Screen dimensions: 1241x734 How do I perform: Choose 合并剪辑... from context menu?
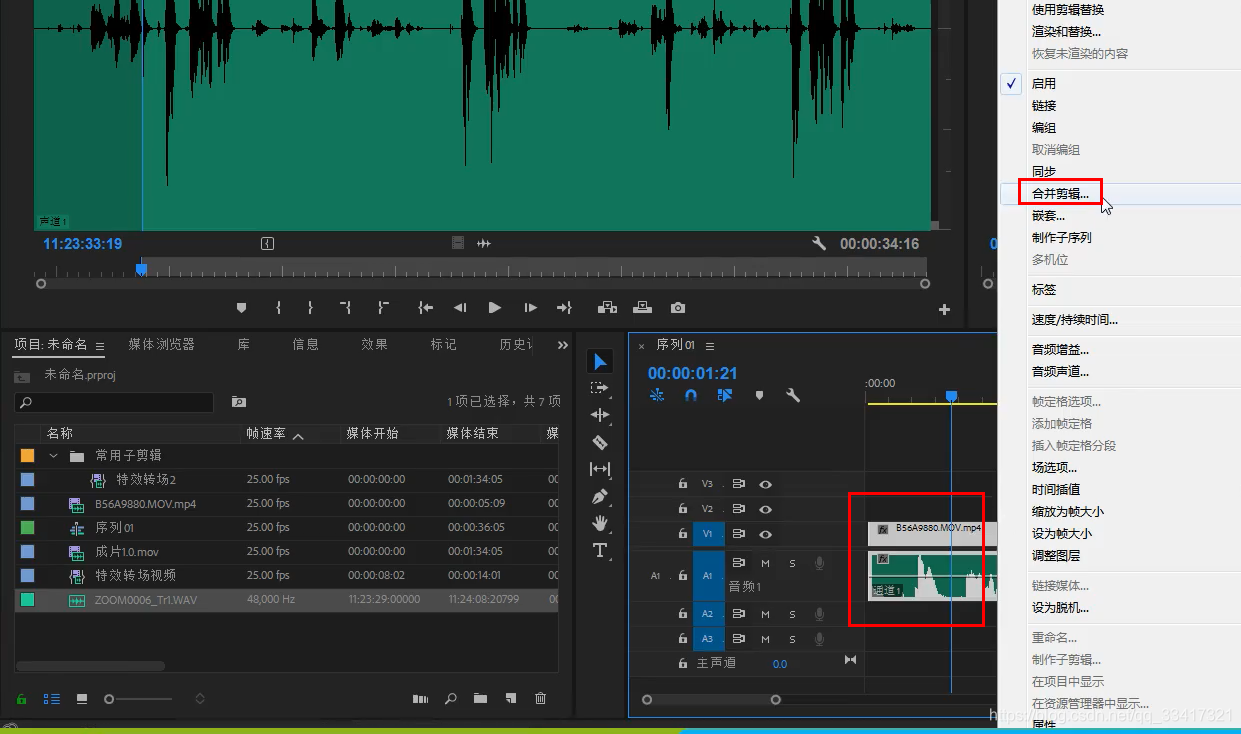(1060, 193)
